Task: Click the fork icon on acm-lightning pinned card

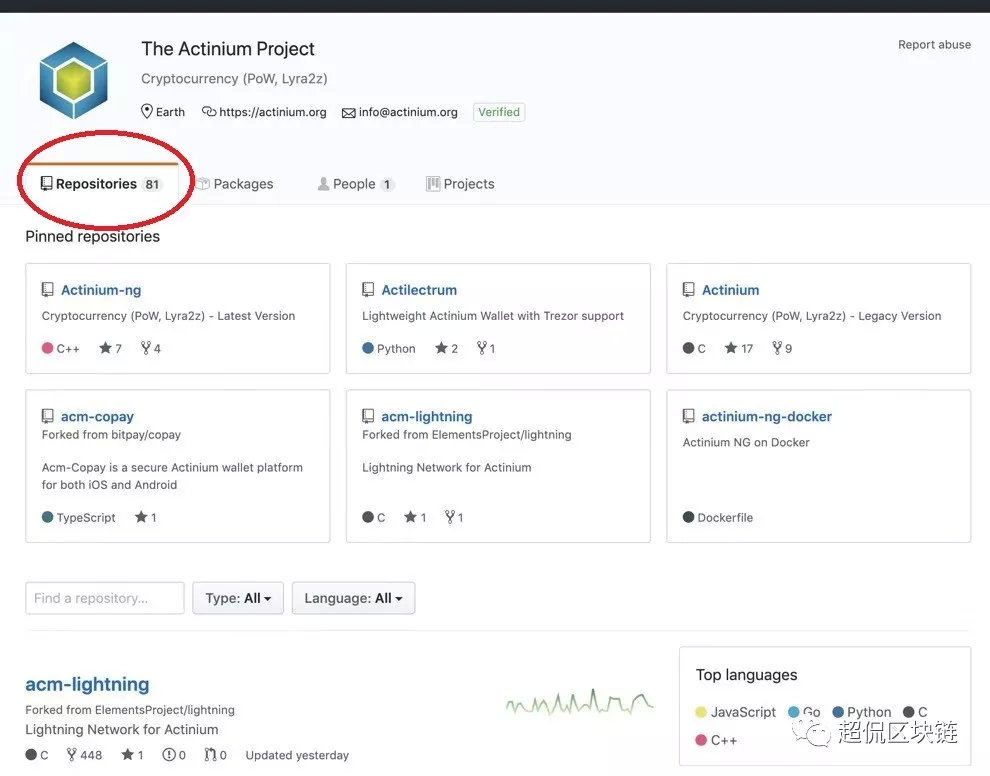Action: [452, 518]
